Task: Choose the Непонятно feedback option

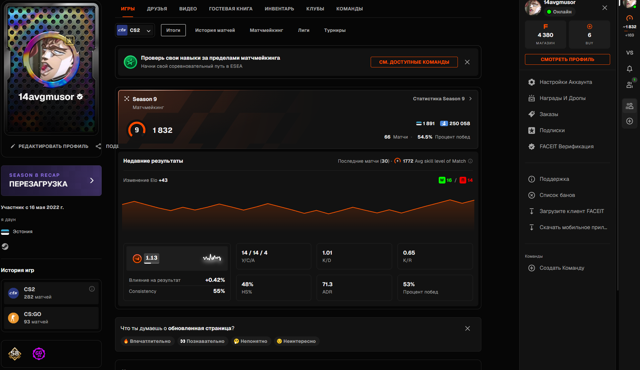Action: (250, 341)
